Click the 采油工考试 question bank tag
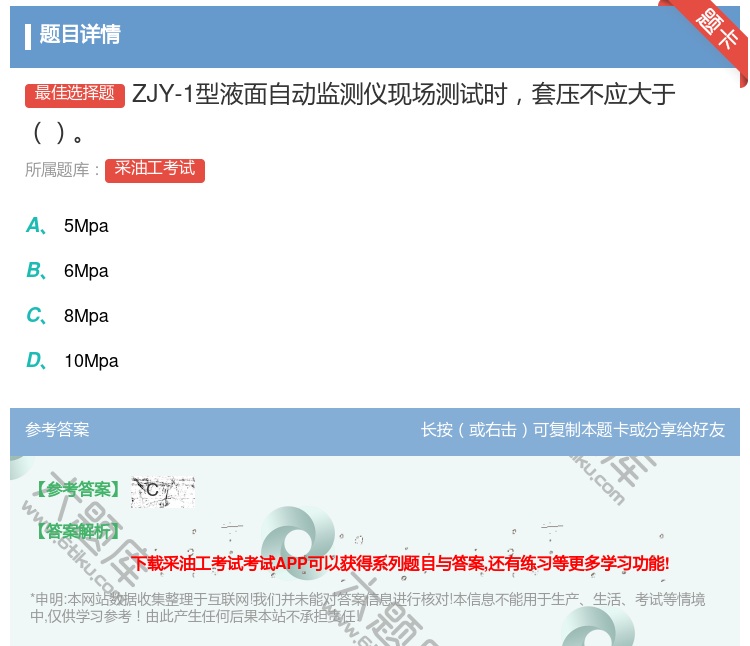The height and width of the screenshot is (646, 750). (154, 170)
